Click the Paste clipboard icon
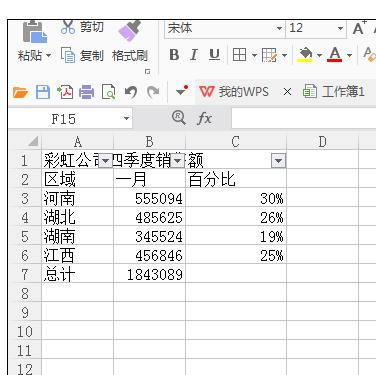 34,32
